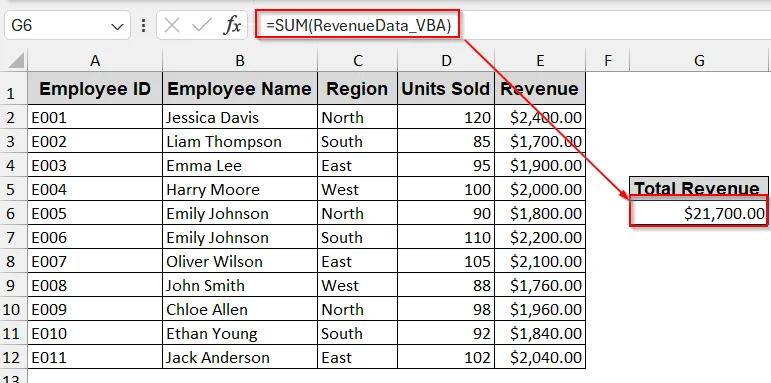This screenshot has width=771, height=383.
Task: Select the $2,400.00 revenue cell
Action: [x=540, y=117]
